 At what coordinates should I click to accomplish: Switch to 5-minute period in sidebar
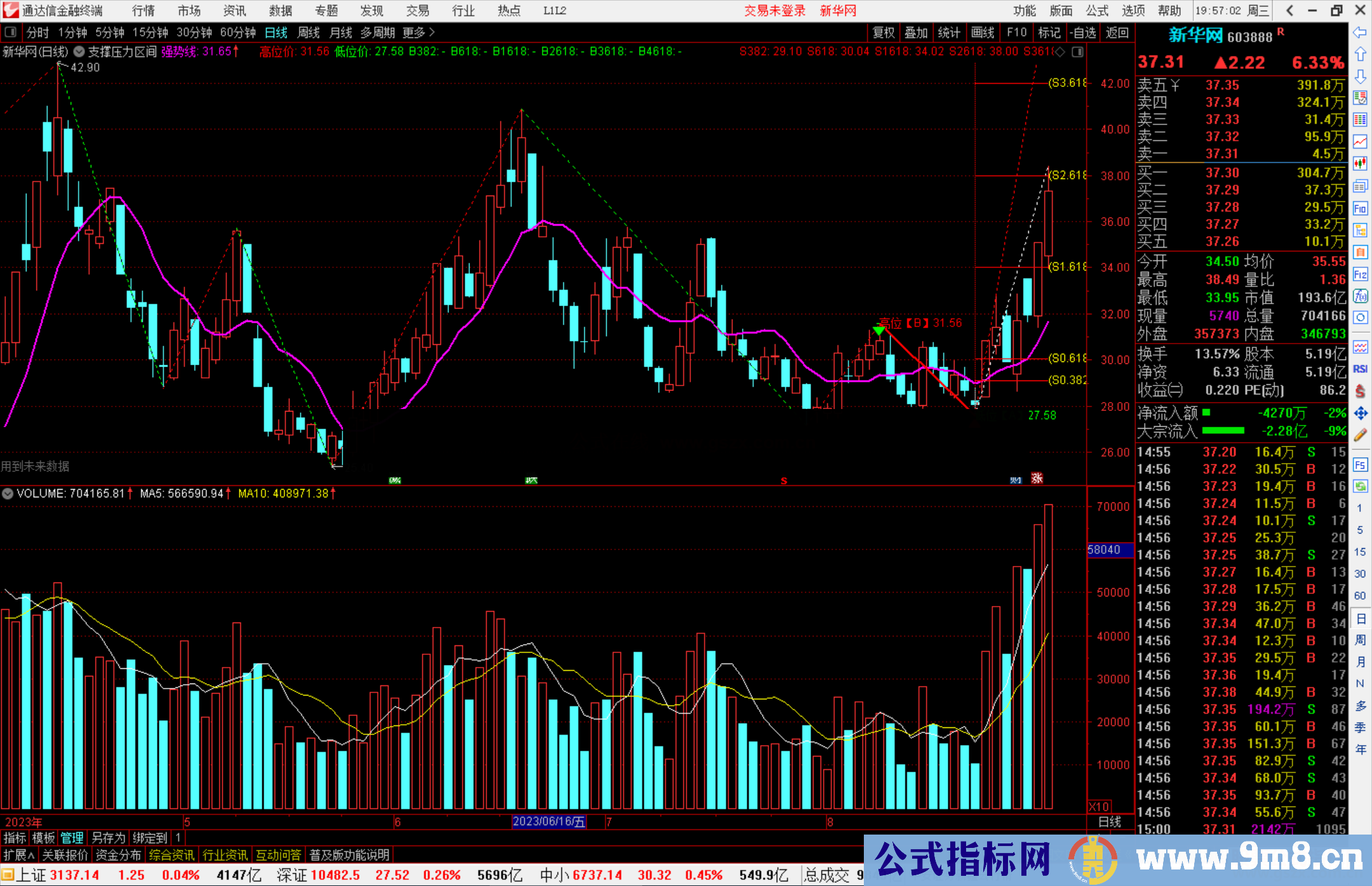click(1360, 530)
